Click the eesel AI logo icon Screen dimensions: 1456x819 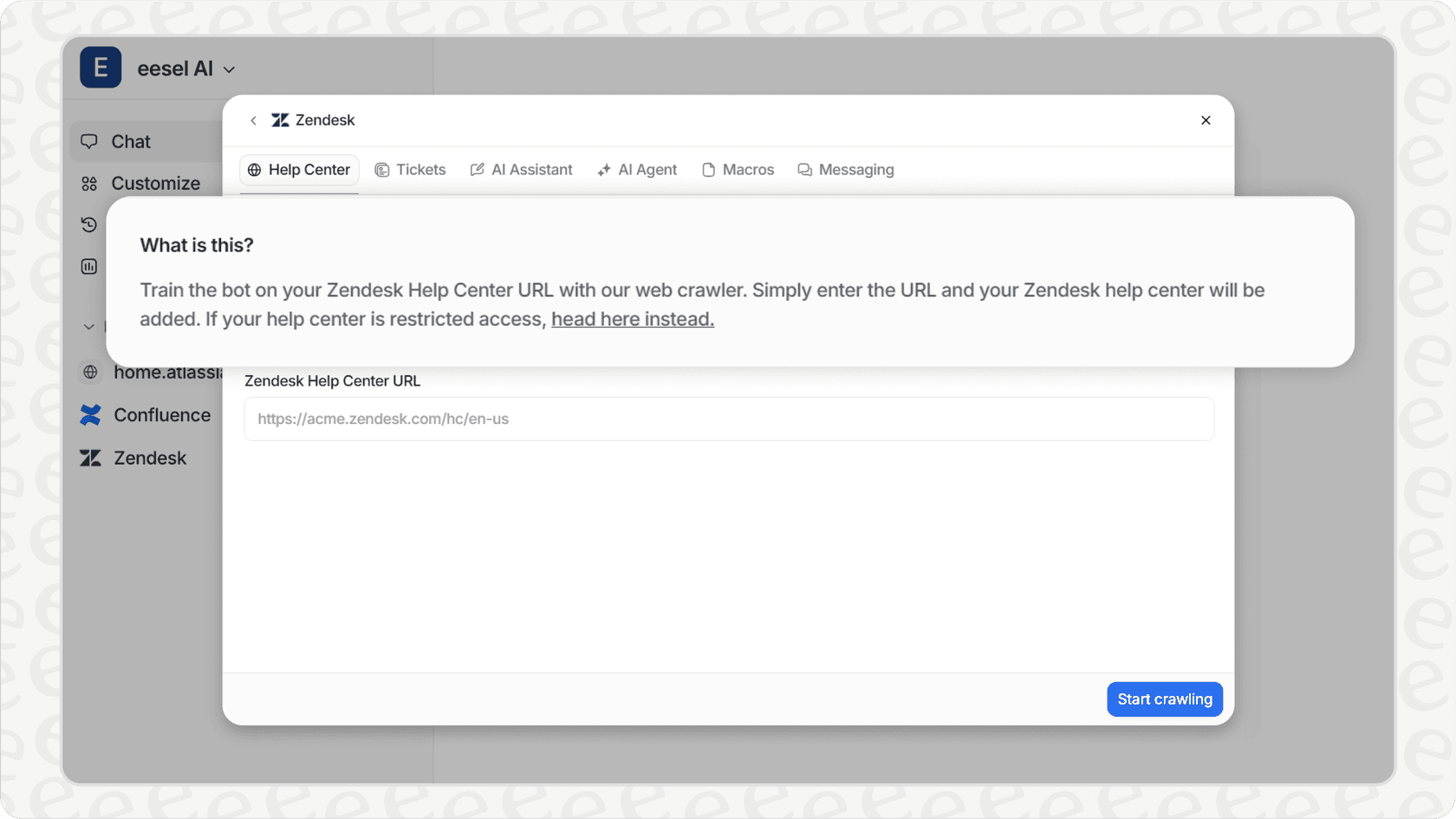101,68
